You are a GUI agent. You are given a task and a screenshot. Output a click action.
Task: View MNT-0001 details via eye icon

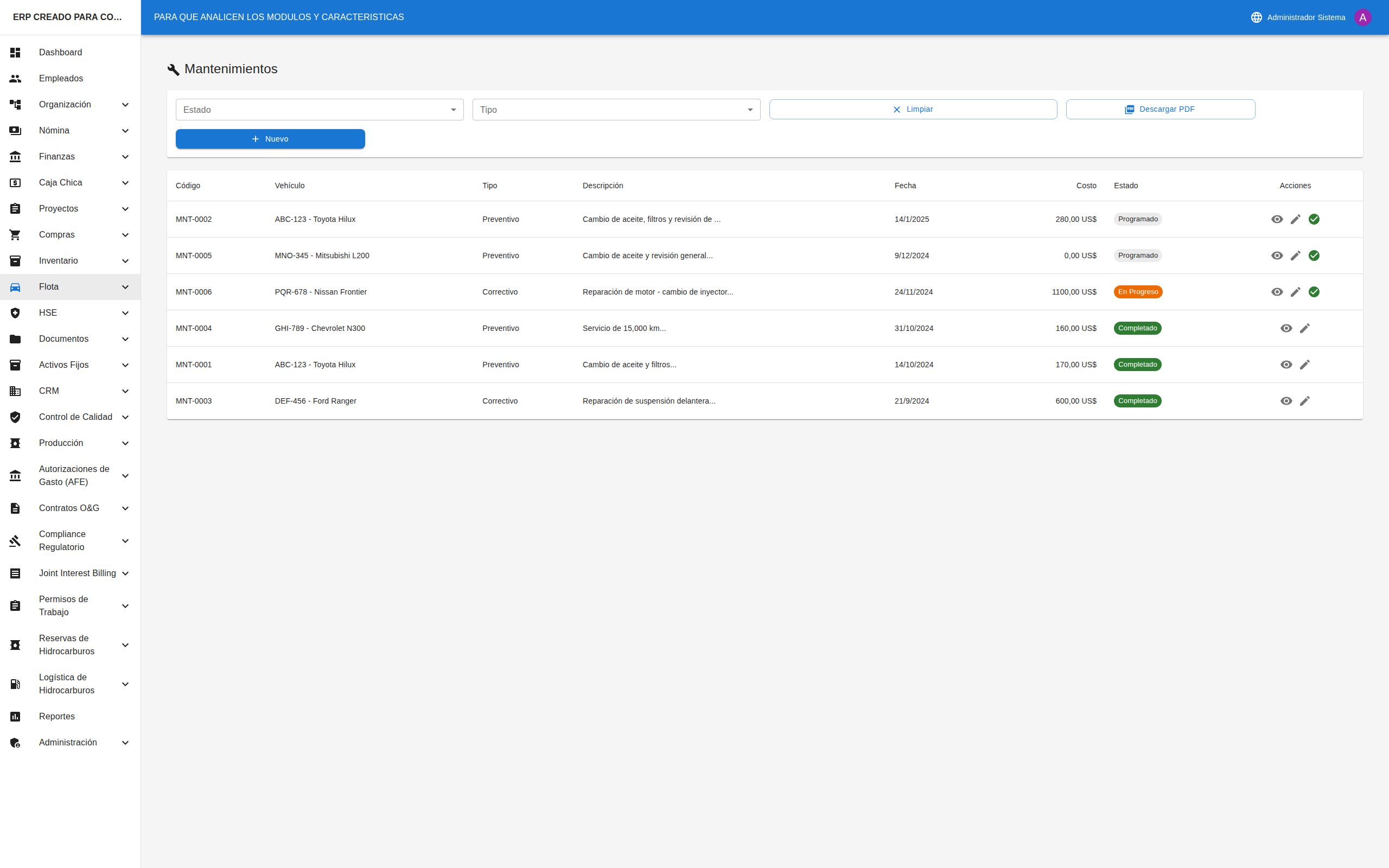(1286, 365)
